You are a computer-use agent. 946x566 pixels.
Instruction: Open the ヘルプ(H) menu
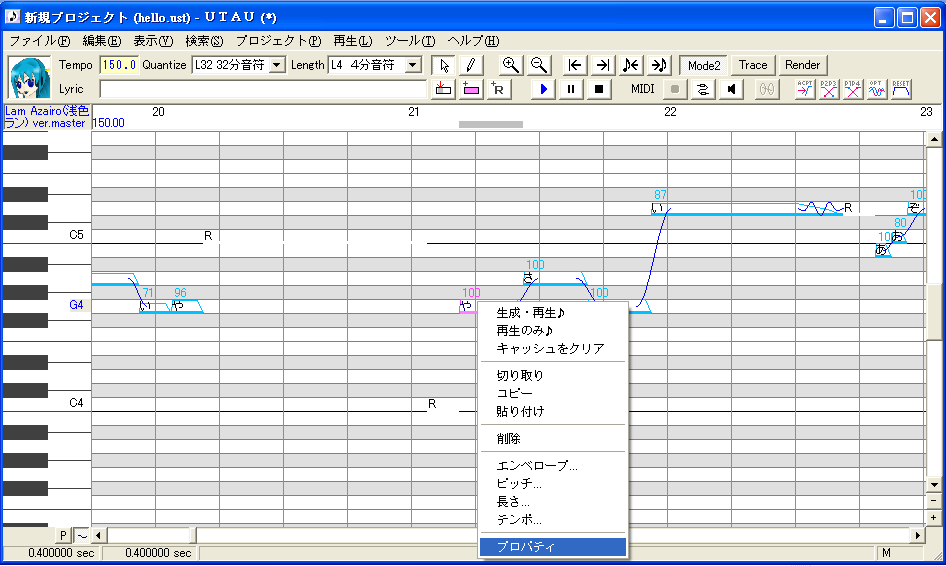click(473, 41)
